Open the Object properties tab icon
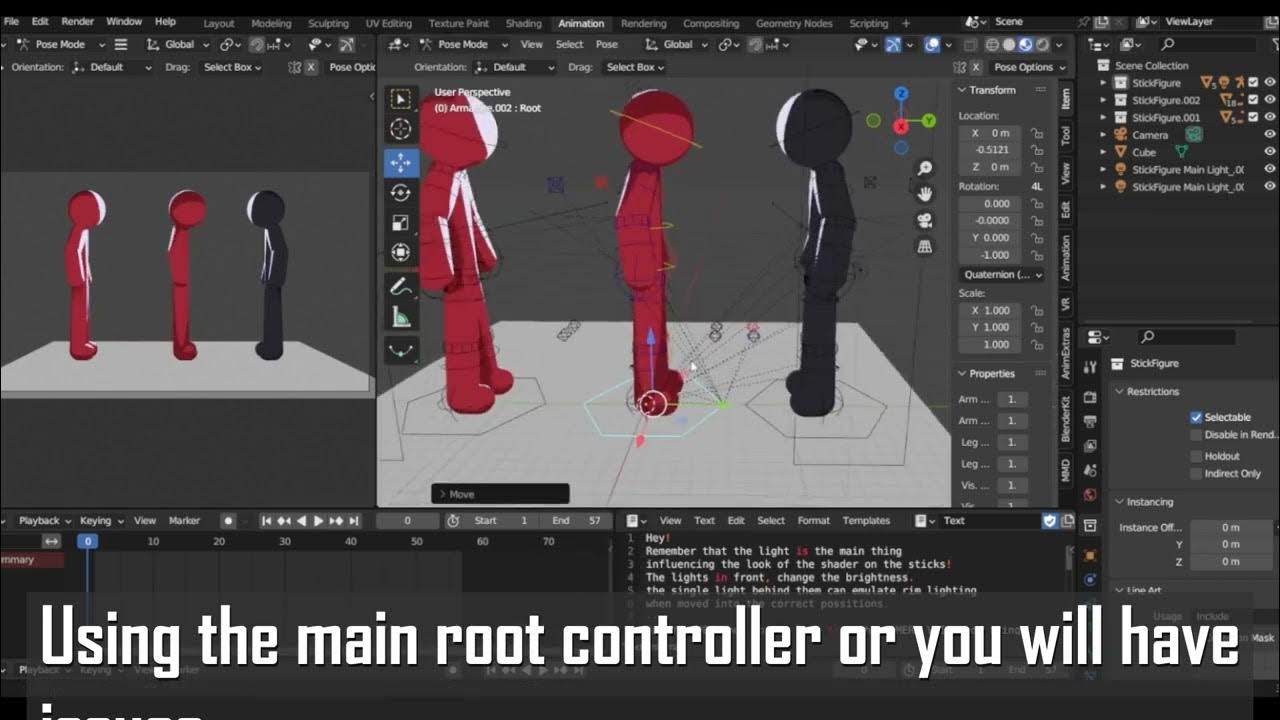The width and height of the screenshot is (1280, 720). 1091,555
